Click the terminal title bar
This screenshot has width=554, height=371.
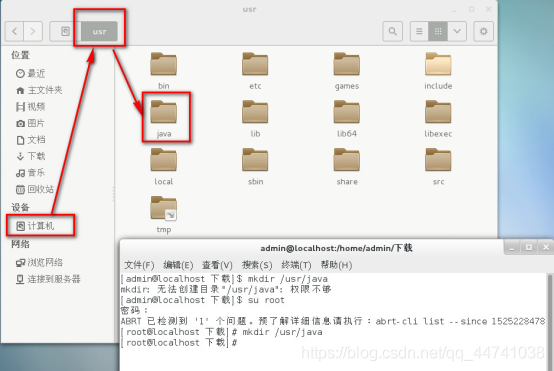(x=336, y=248)
